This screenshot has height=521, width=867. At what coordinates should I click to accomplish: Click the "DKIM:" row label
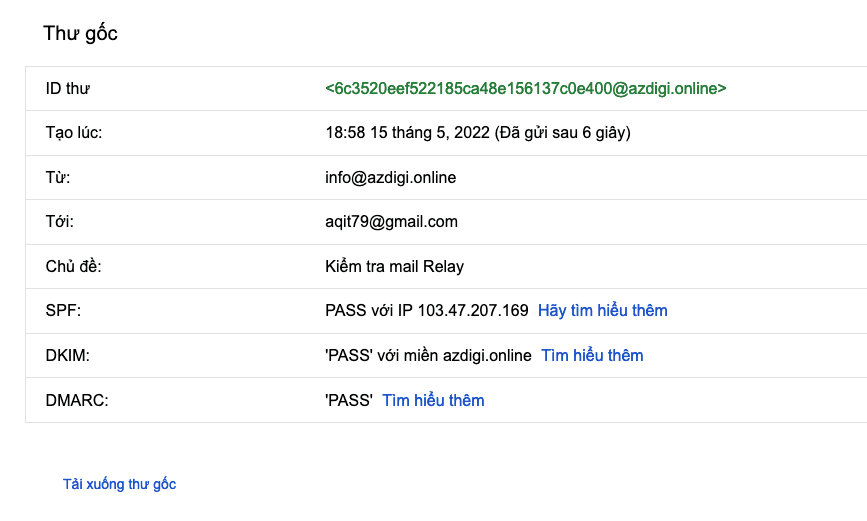tap(67, 356)
